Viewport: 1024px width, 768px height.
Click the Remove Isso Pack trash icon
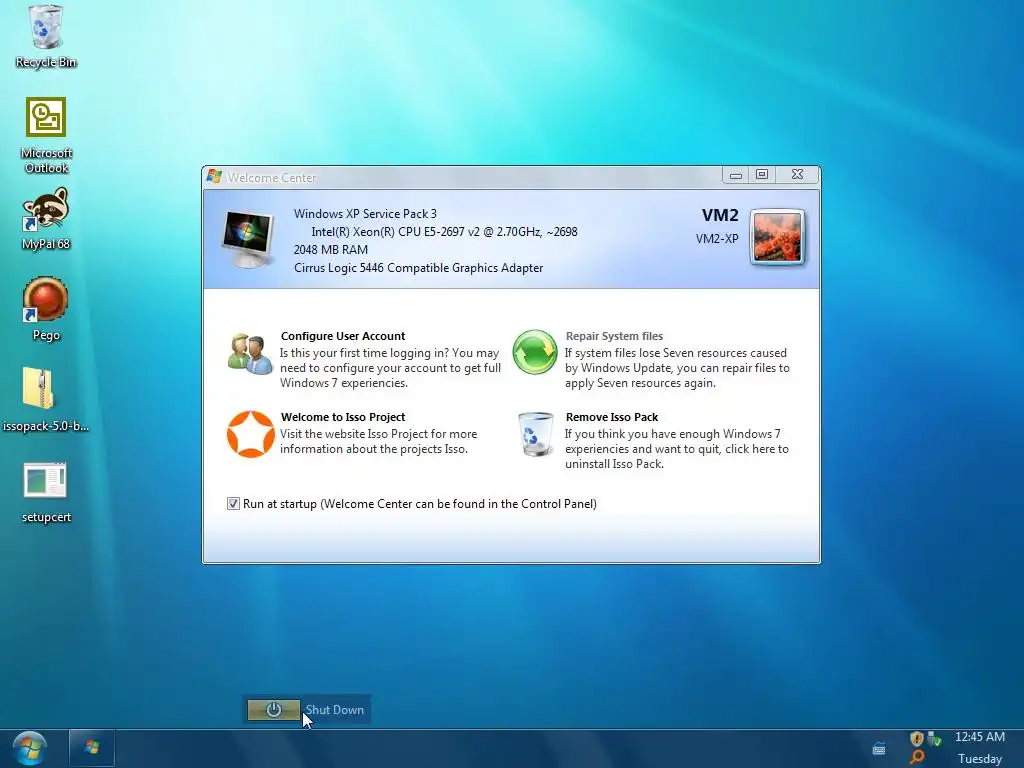pos(536,434)
